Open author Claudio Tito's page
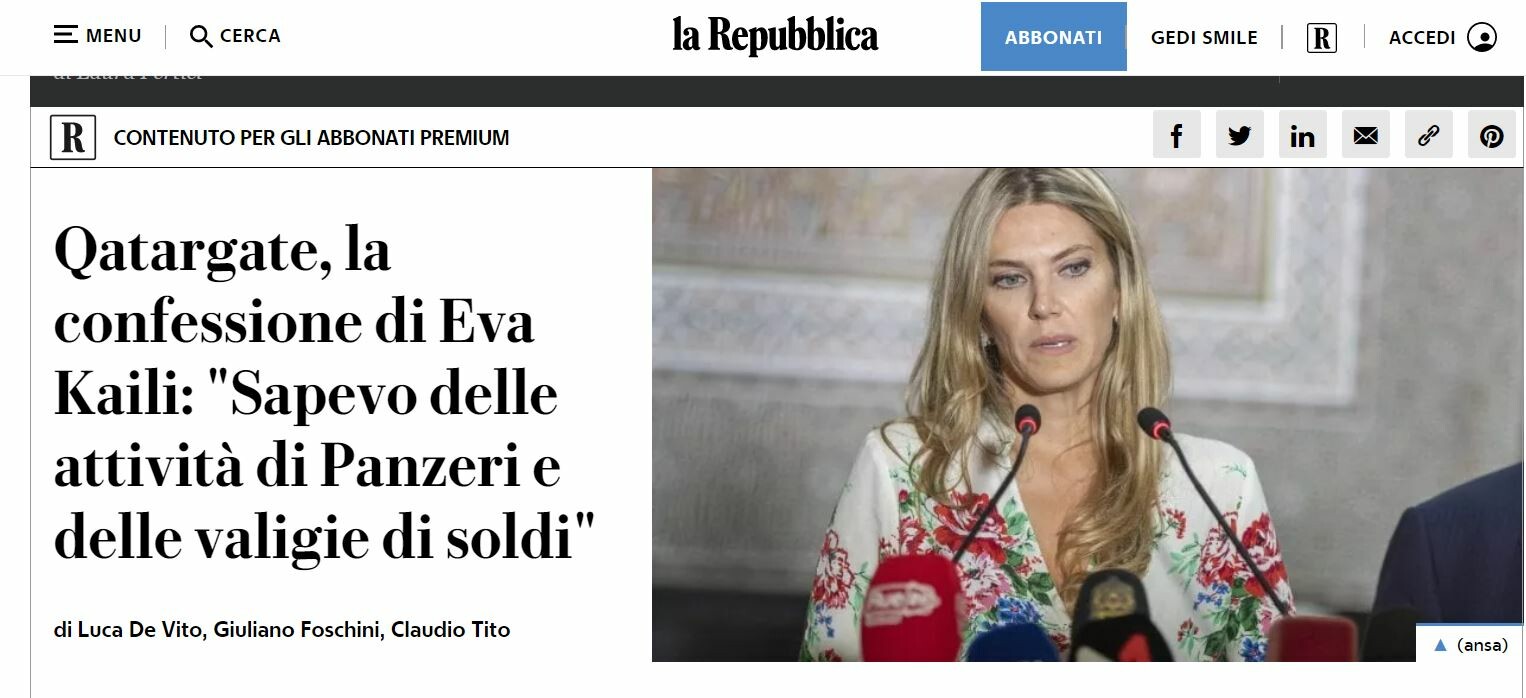 point(450,630)
